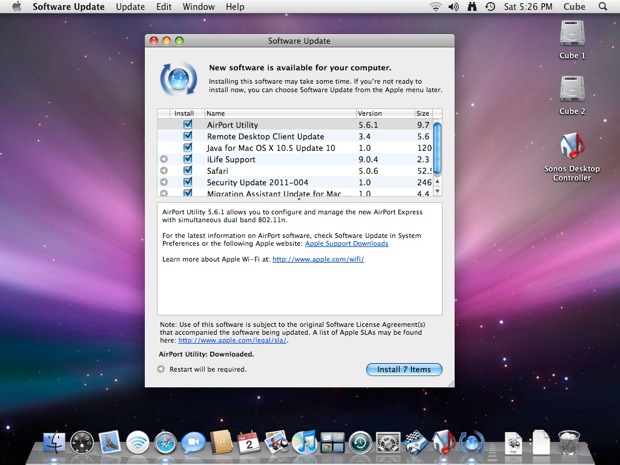Uncheck Remote Desktop Client Update checkbox
620x465 pixels.
point(188,136)
